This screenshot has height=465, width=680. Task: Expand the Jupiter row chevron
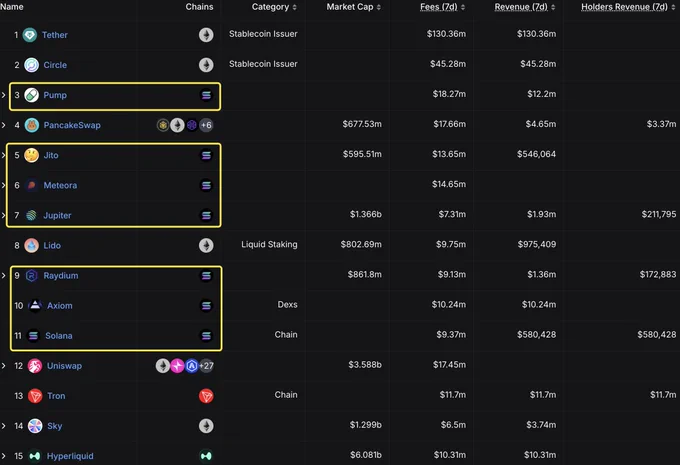[x=3, y=215]
